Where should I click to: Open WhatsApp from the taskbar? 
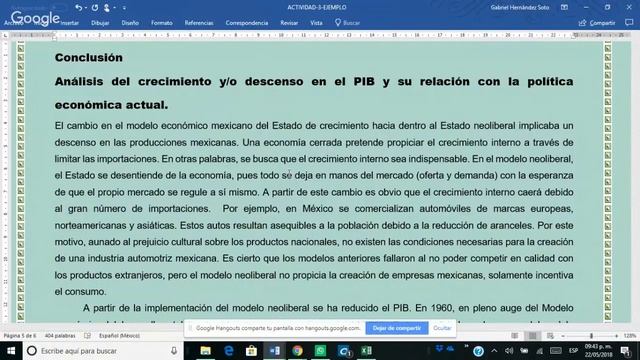pos(320,351)
